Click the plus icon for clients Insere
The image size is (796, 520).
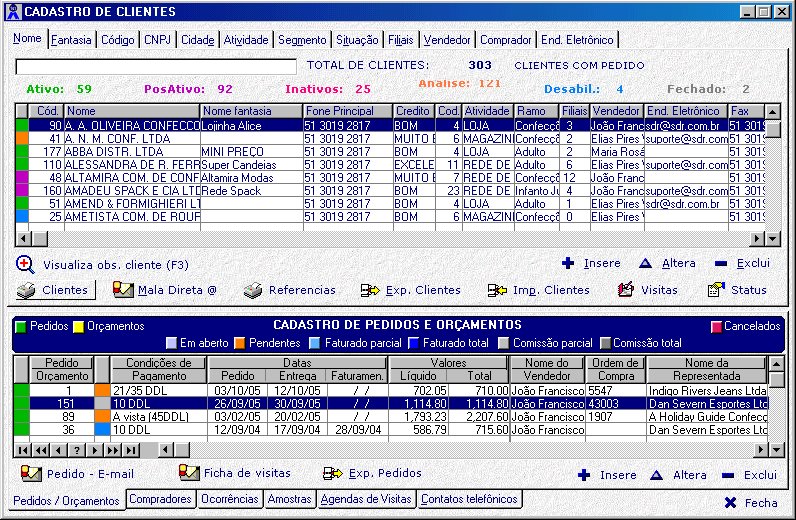click(x=568, y=263)
